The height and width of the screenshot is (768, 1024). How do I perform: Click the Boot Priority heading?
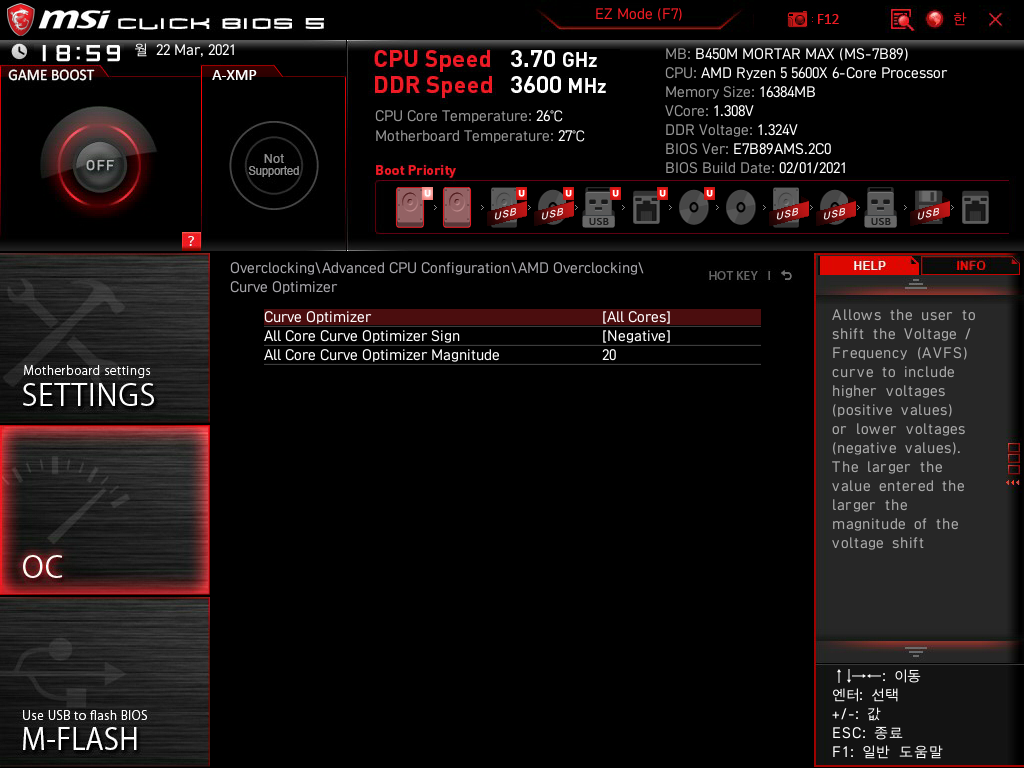pyautogui.click(x=415, y=170)
